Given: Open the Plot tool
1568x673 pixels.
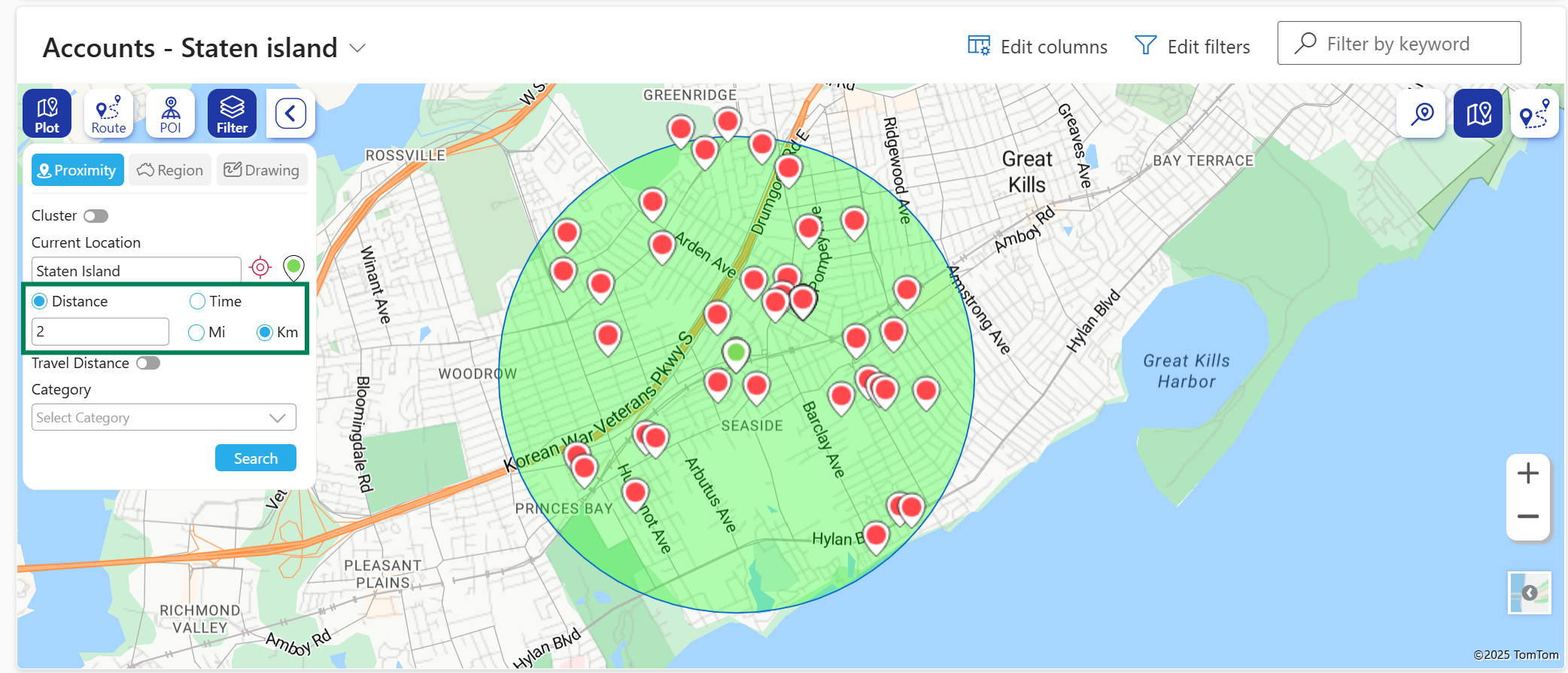Looking at the screenshot, I should 47,114.
